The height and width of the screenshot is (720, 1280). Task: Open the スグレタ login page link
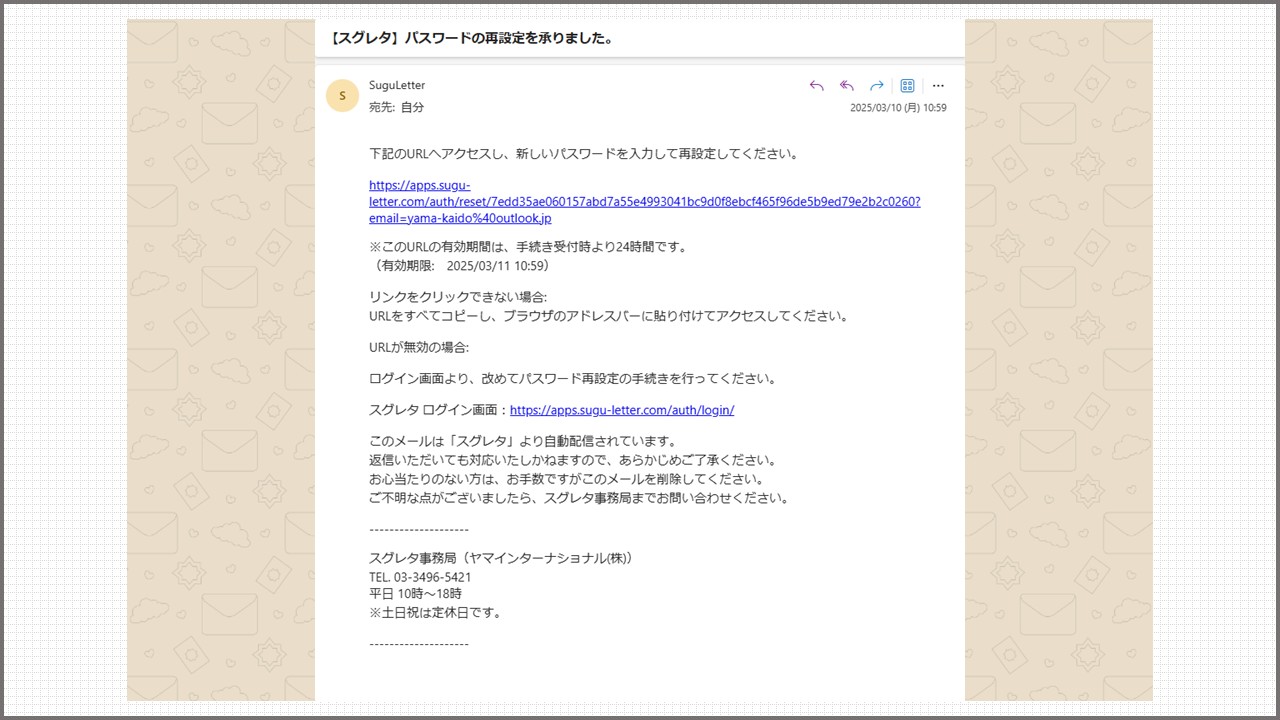(622, 410)
